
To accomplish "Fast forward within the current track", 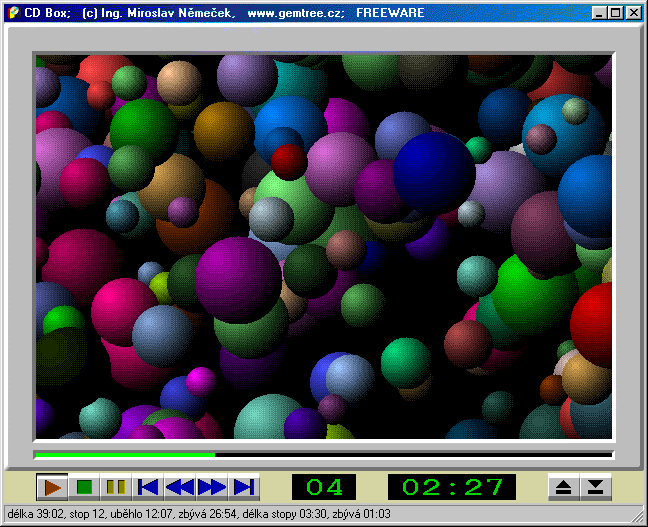I will click(212, 487).
